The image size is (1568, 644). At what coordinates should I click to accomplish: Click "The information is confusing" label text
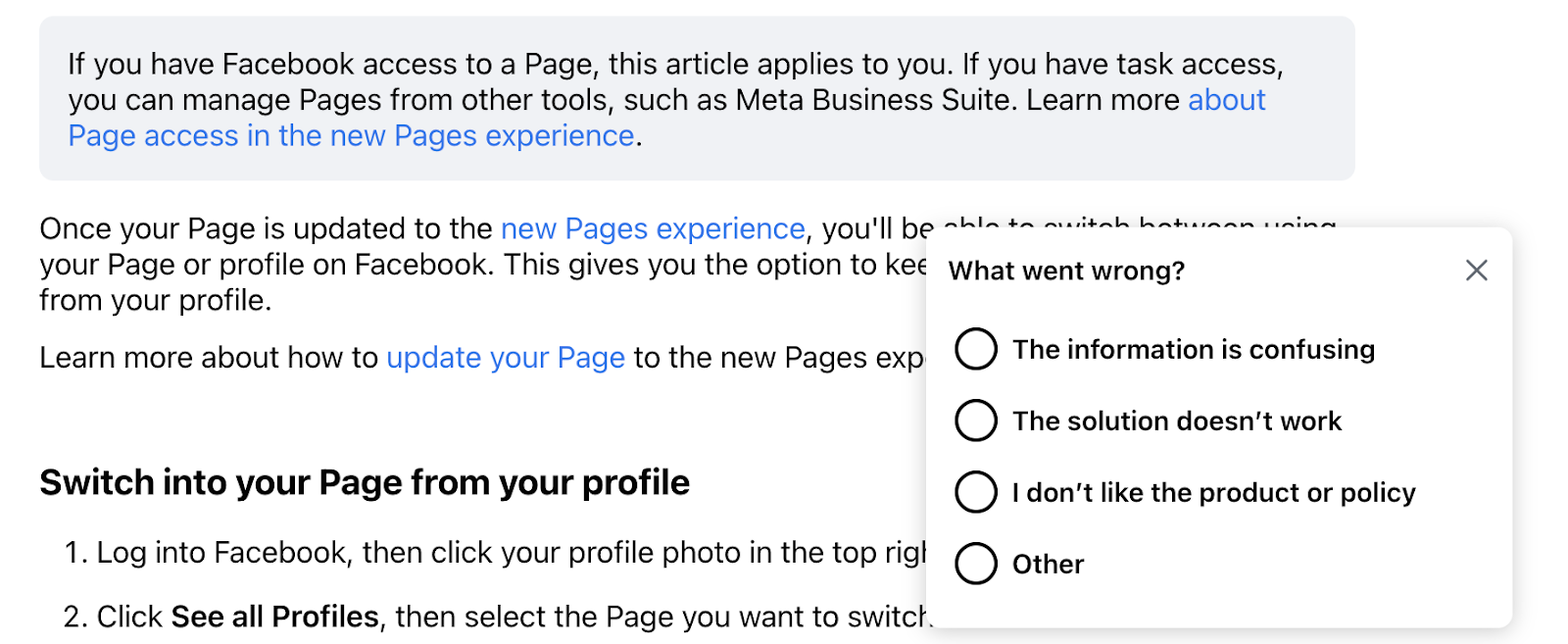click(1194, 350)
